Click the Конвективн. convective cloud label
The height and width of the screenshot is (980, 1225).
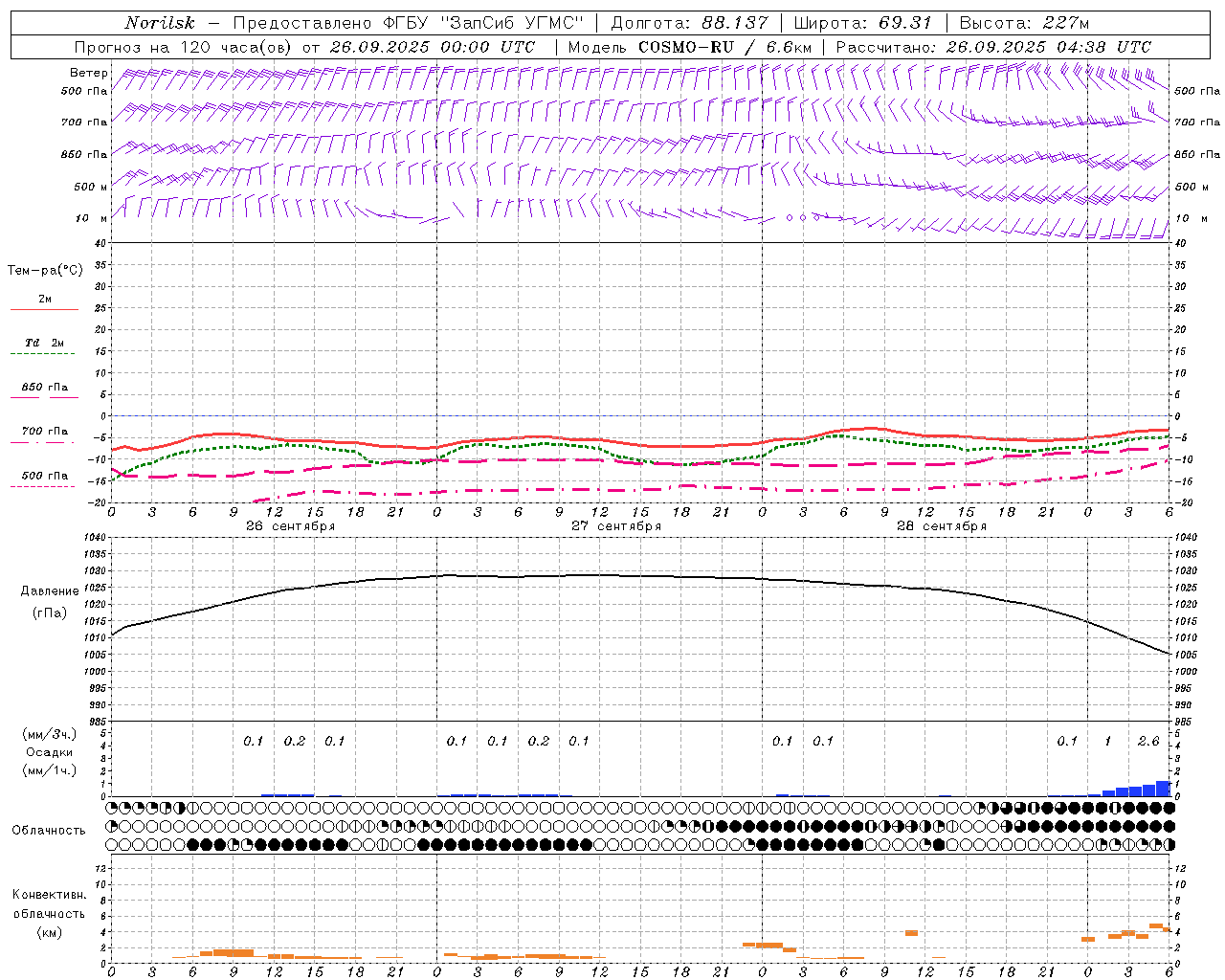50,895
